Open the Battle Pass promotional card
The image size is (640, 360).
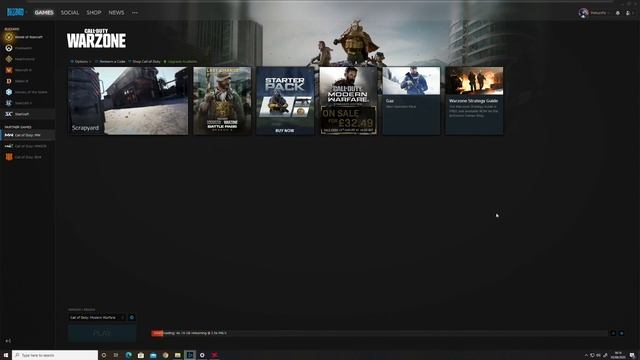coord(222,101)
